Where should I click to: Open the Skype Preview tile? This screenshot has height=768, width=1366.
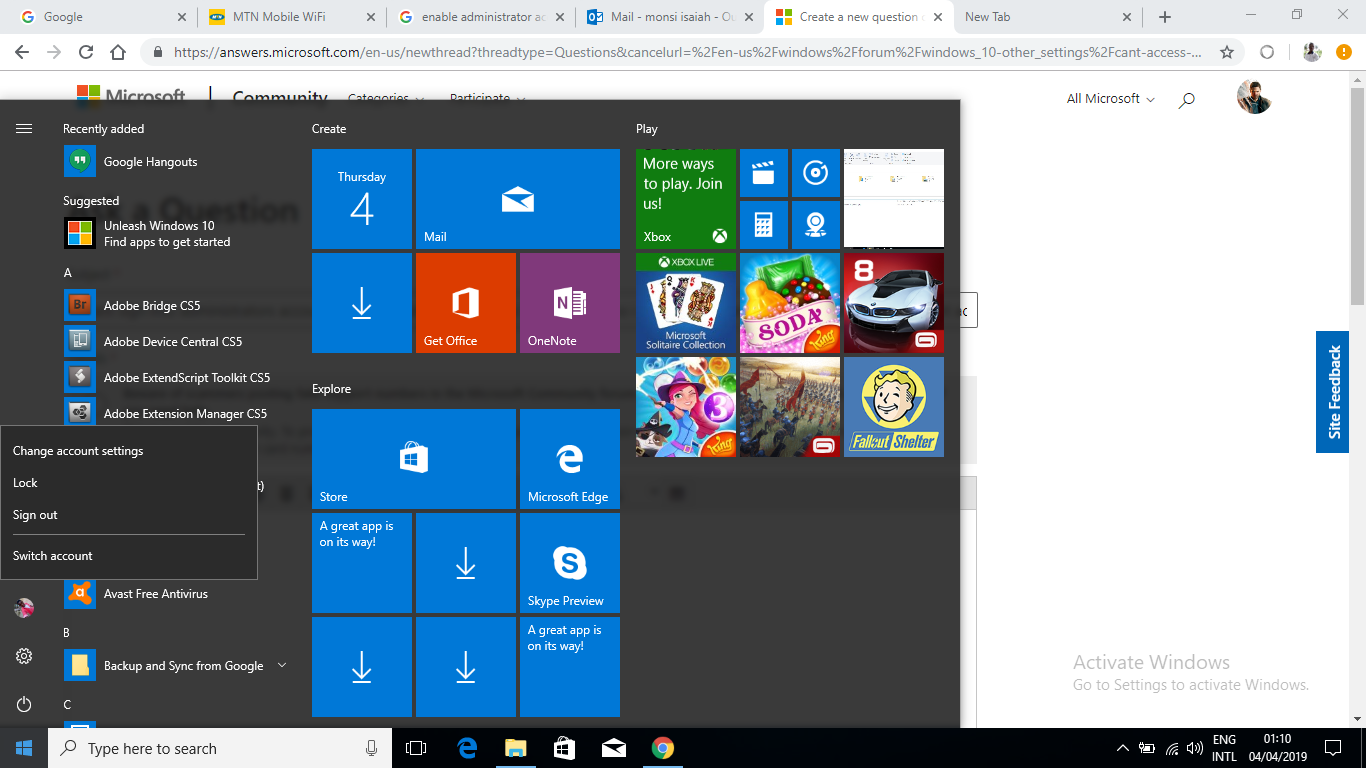pyautogui.click(x=569, y=563)
